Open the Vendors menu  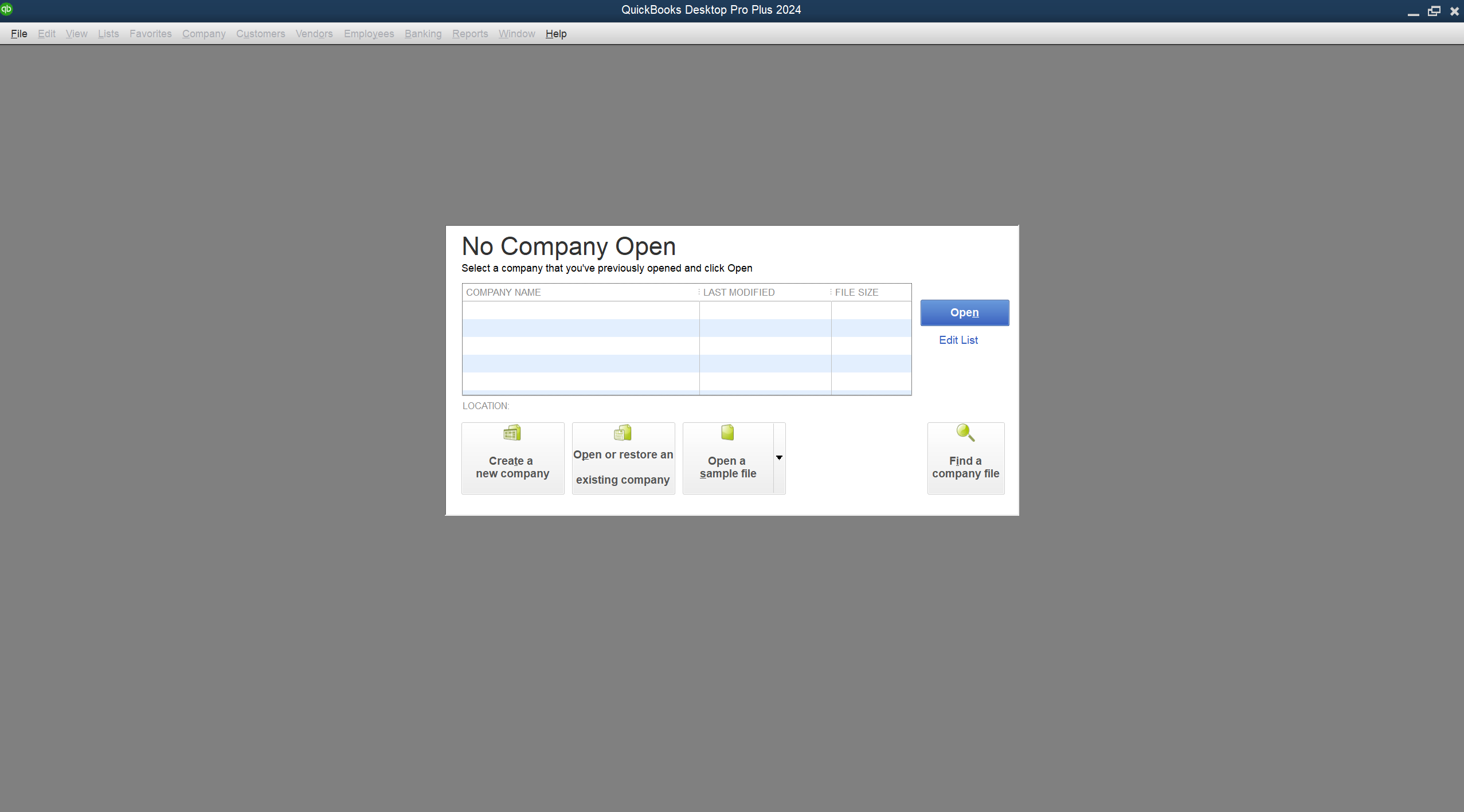[x=314, y=34]
